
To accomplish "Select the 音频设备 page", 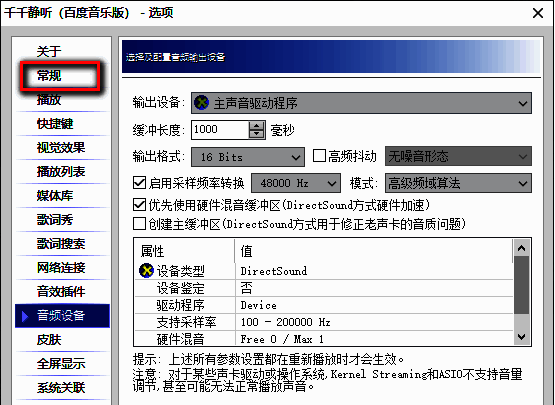I will 62,316.
